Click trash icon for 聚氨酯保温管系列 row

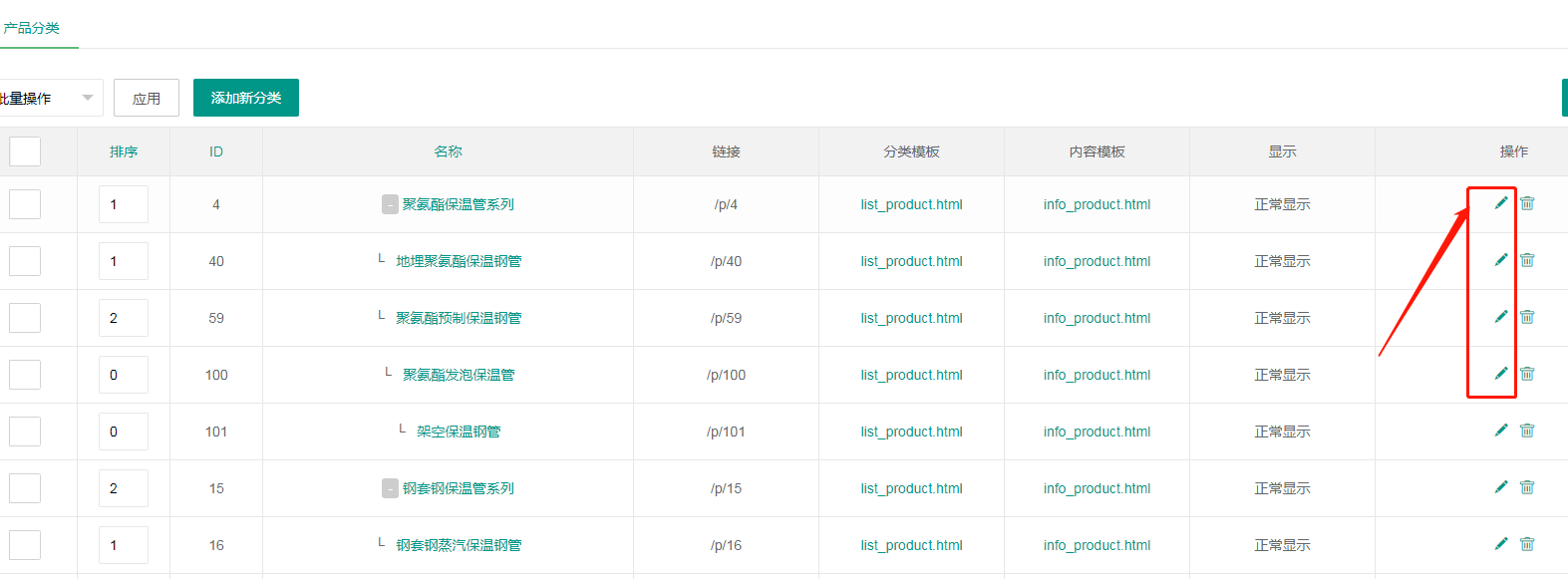coord(1527,203)
